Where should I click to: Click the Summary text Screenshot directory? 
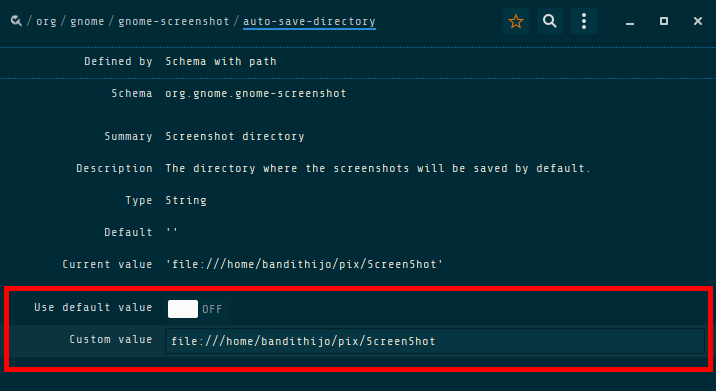pyautogui.click(x=235, y=136)
